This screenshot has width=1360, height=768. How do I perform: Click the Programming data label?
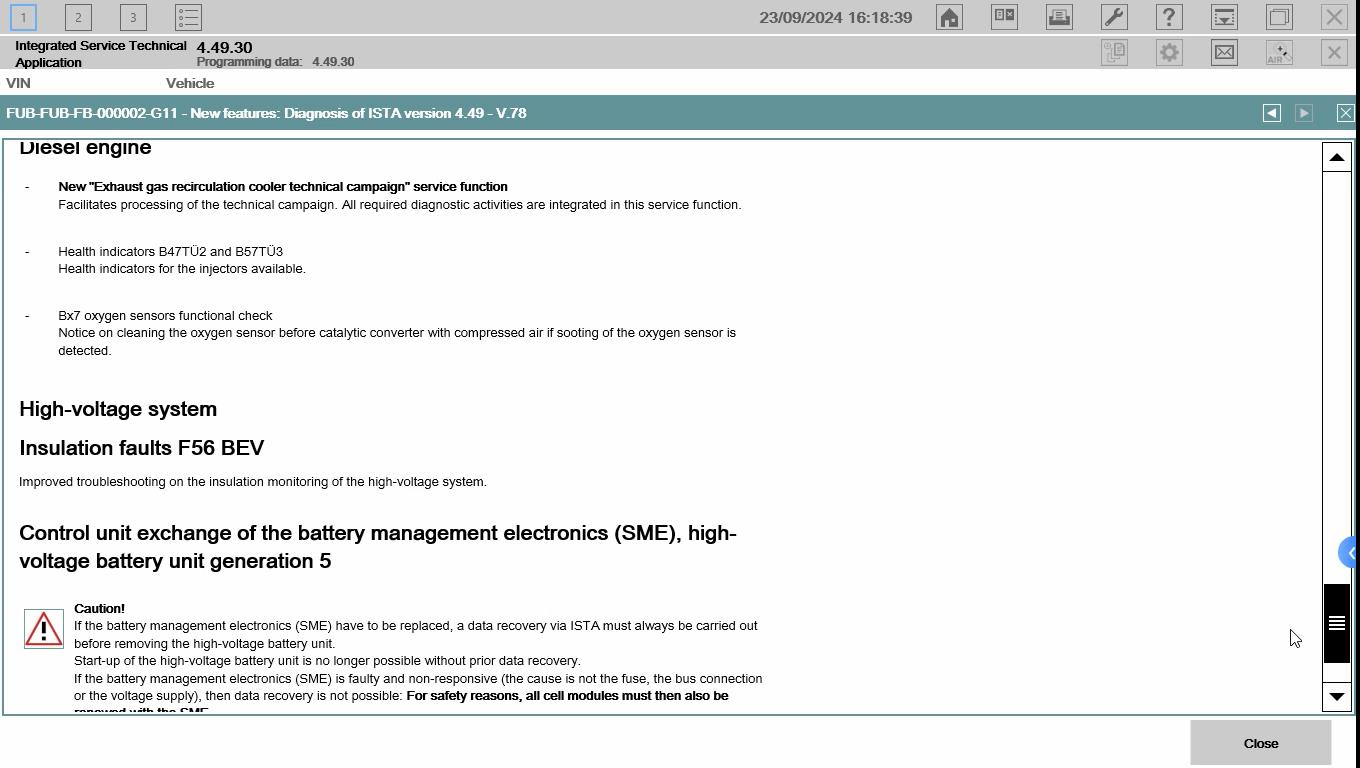click(249, 62)
